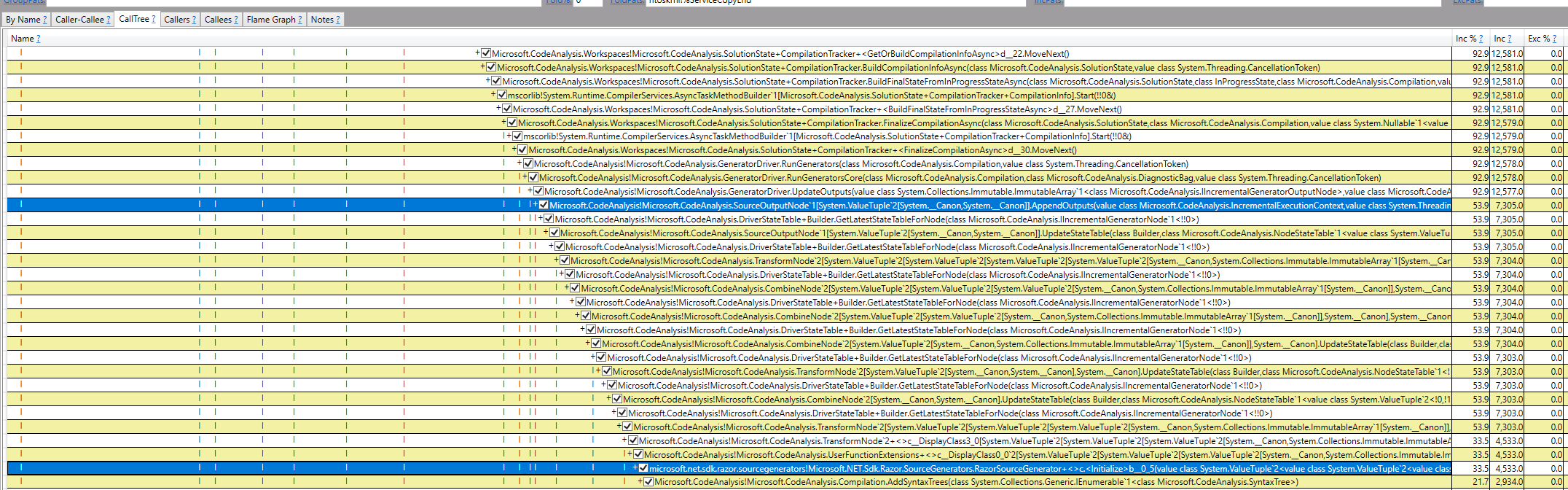Toggle checkbox on GeneratorDriver.UpdateOutputs row
Image resolution: width=1568 pixels, height=490 pixels.
538,192
